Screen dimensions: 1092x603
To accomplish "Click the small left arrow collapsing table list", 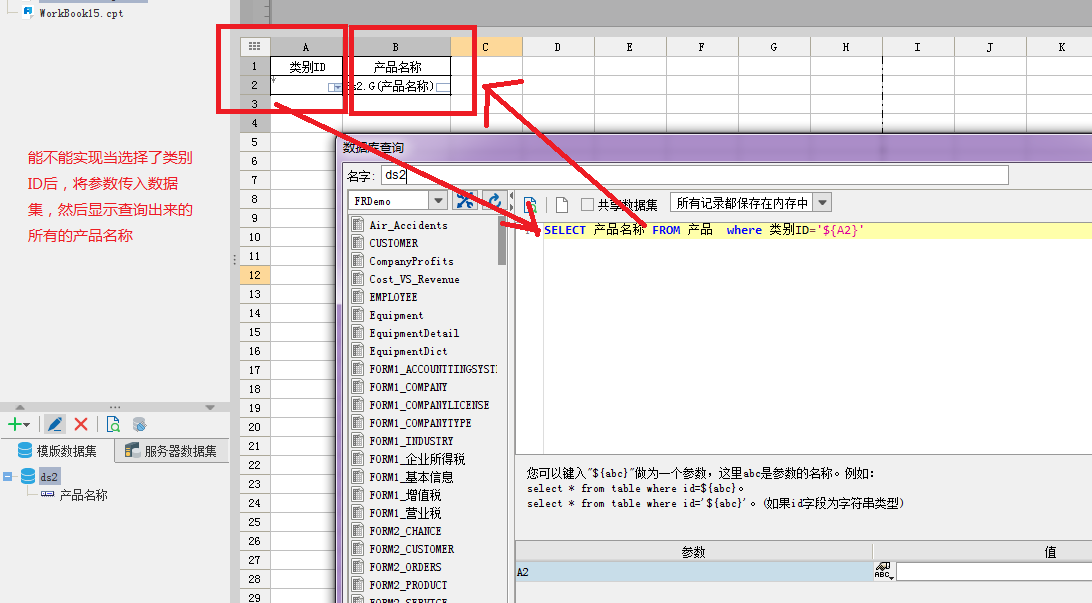I will point(512,196).
